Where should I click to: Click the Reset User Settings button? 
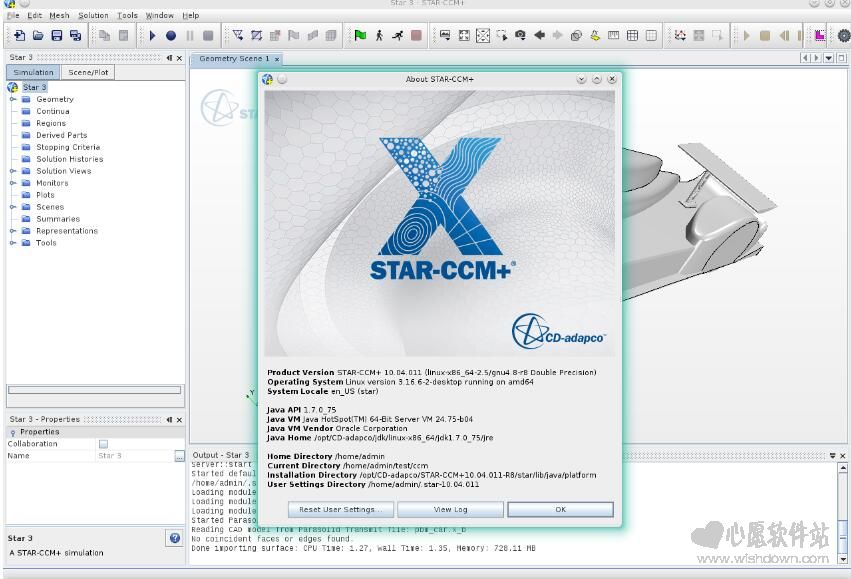[340, 509]
